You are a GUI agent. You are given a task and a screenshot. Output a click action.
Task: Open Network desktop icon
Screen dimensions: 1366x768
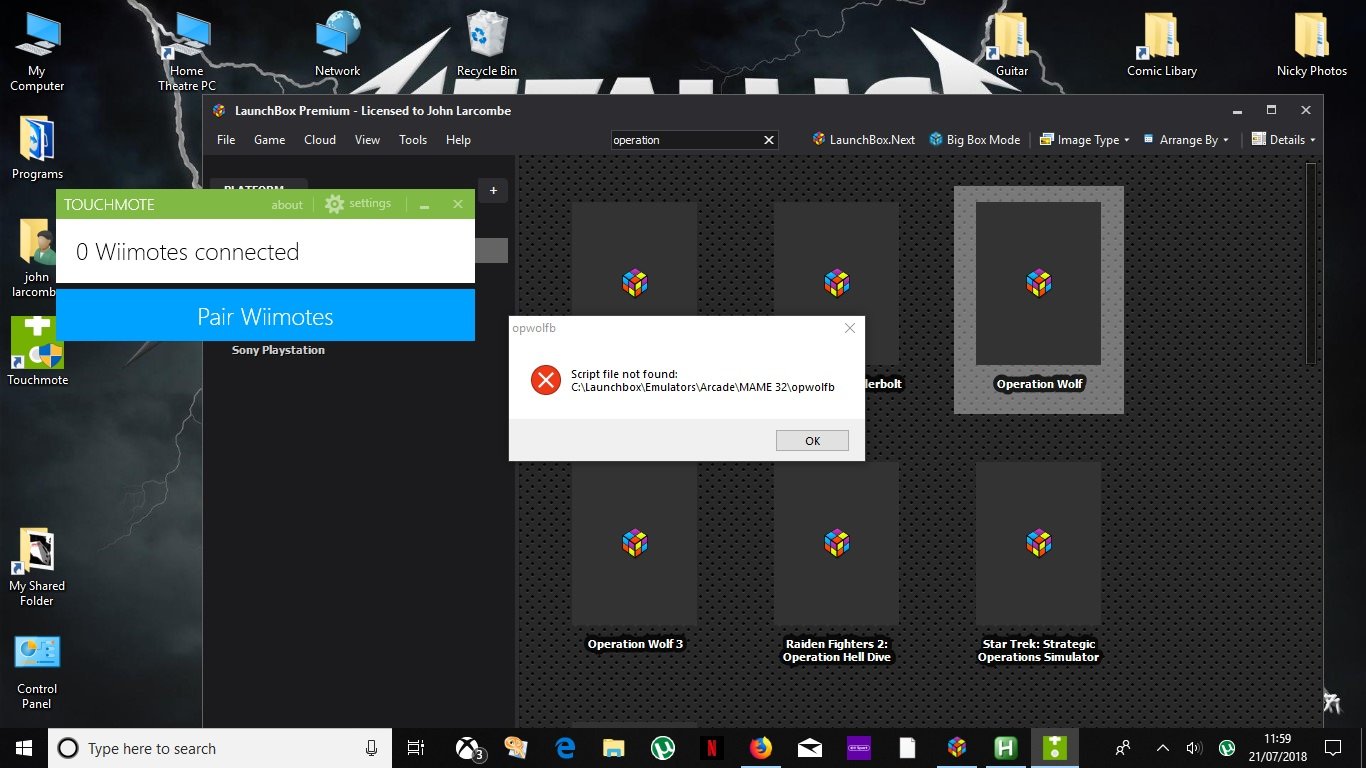pos(337,45)
